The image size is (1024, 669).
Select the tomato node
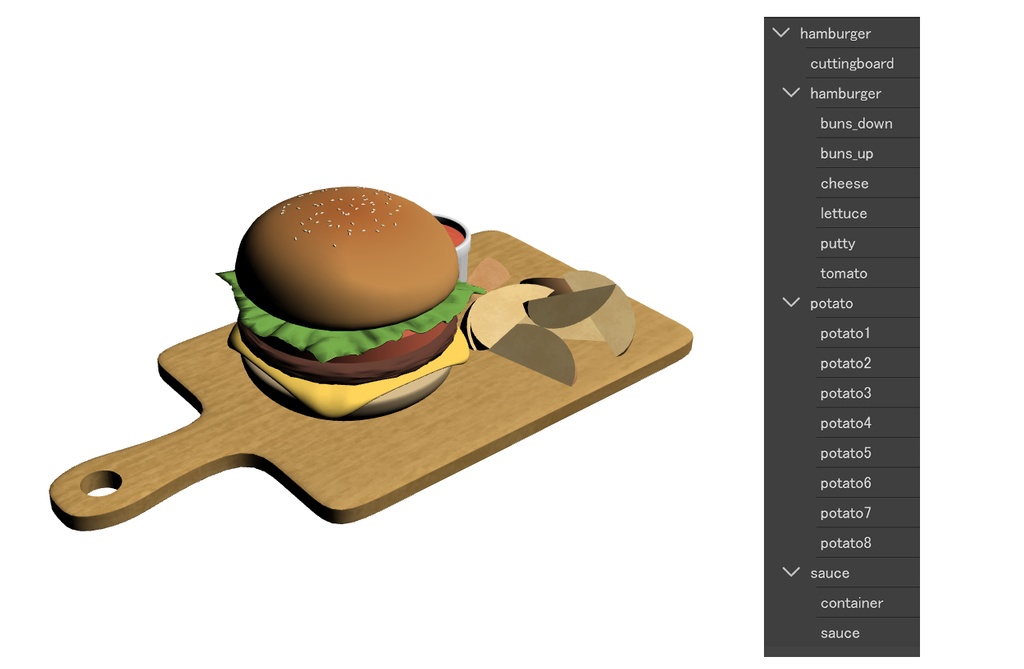843,272
